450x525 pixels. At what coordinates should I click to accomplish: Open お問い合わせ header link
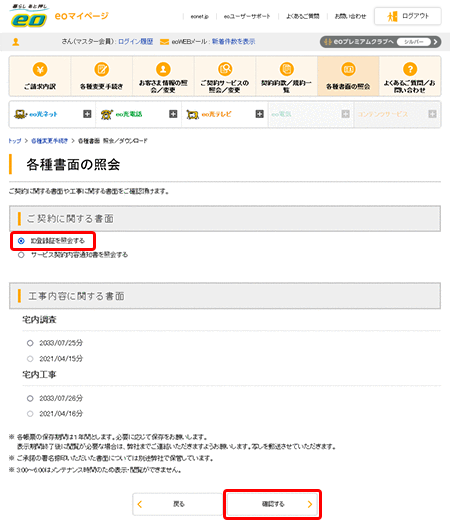[x=351, y=16]
